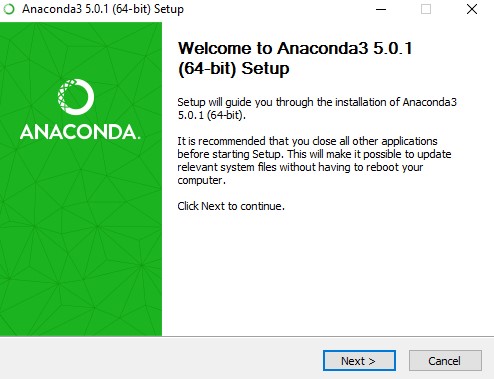Click the white Anaconda ring logo
494x379 pixels.
coord(76,97)
